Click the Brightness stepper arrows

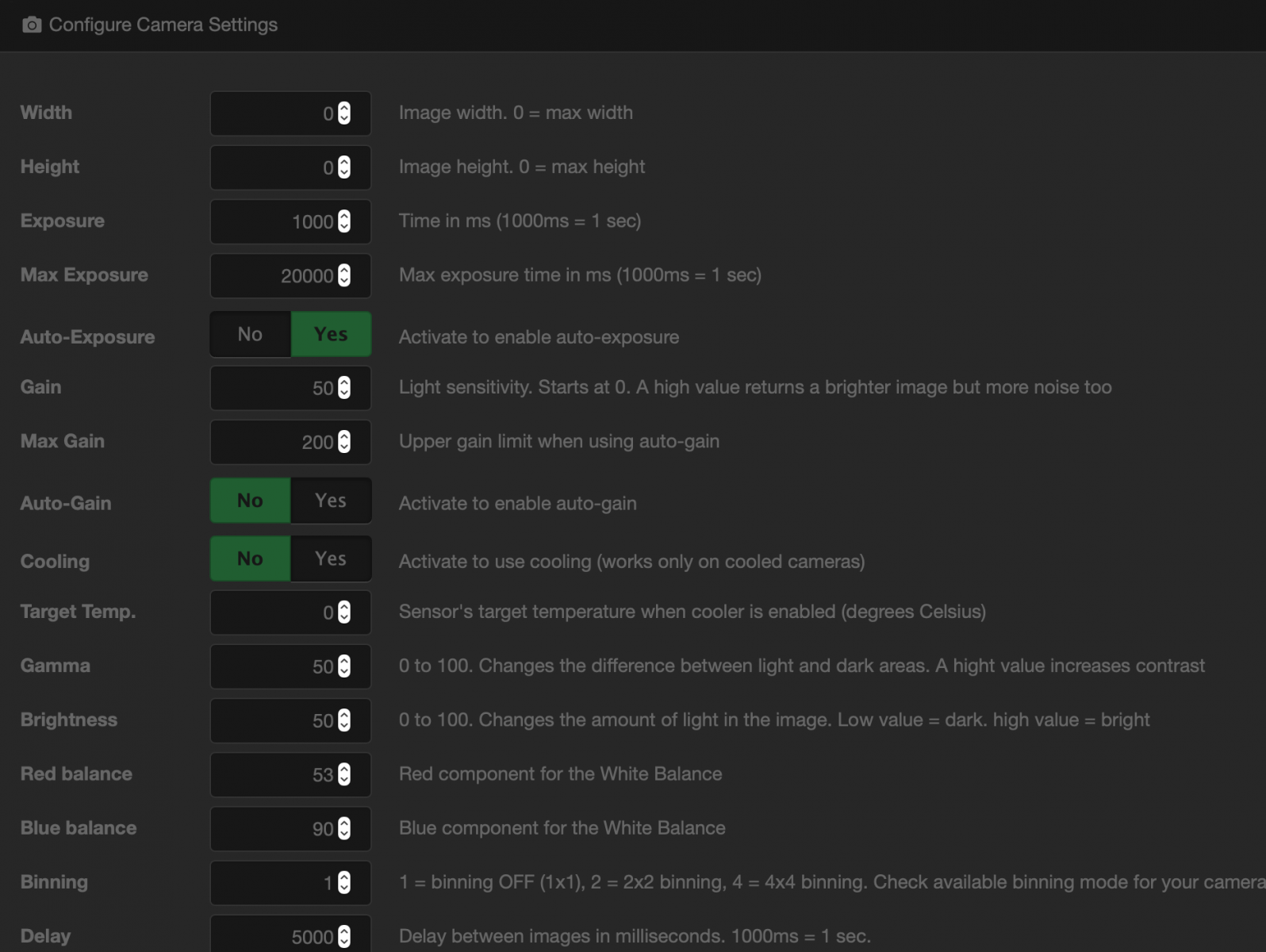(x=344, y=720)
